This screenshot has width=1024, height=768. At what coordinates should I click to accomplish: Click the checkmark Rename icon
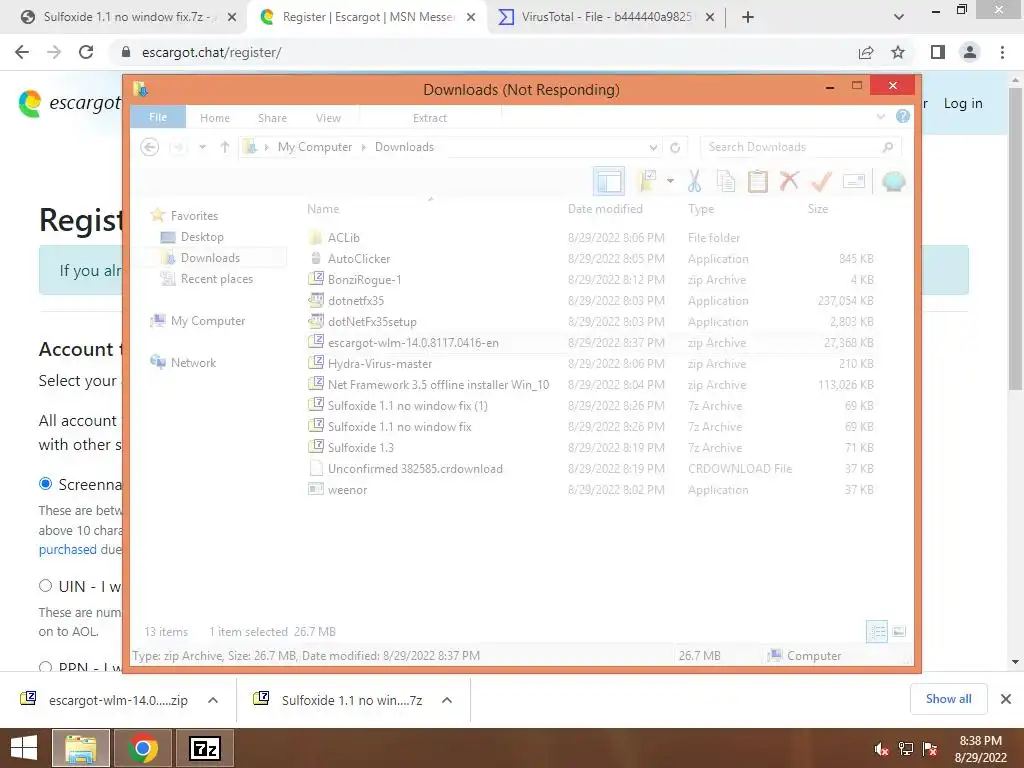coord(822,181)
